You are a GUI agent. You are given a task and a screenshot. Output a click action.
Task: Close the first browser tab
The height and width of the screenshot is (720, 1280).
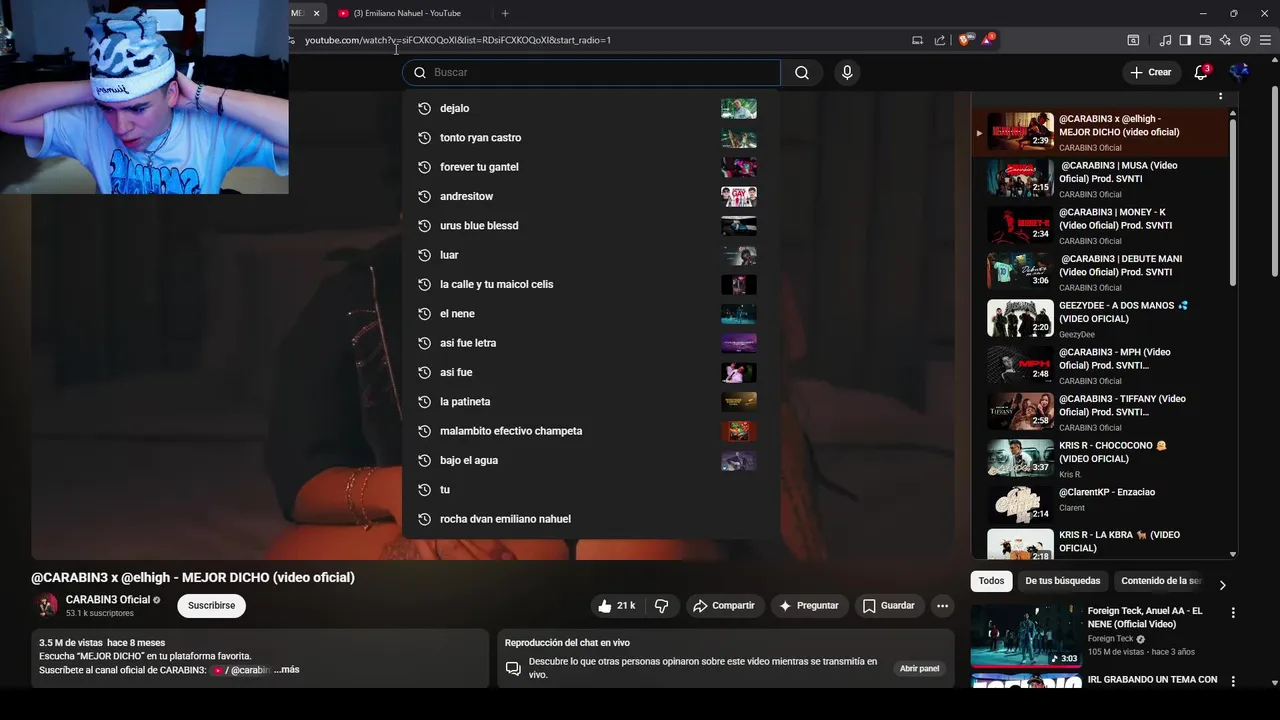pos(316,13)
